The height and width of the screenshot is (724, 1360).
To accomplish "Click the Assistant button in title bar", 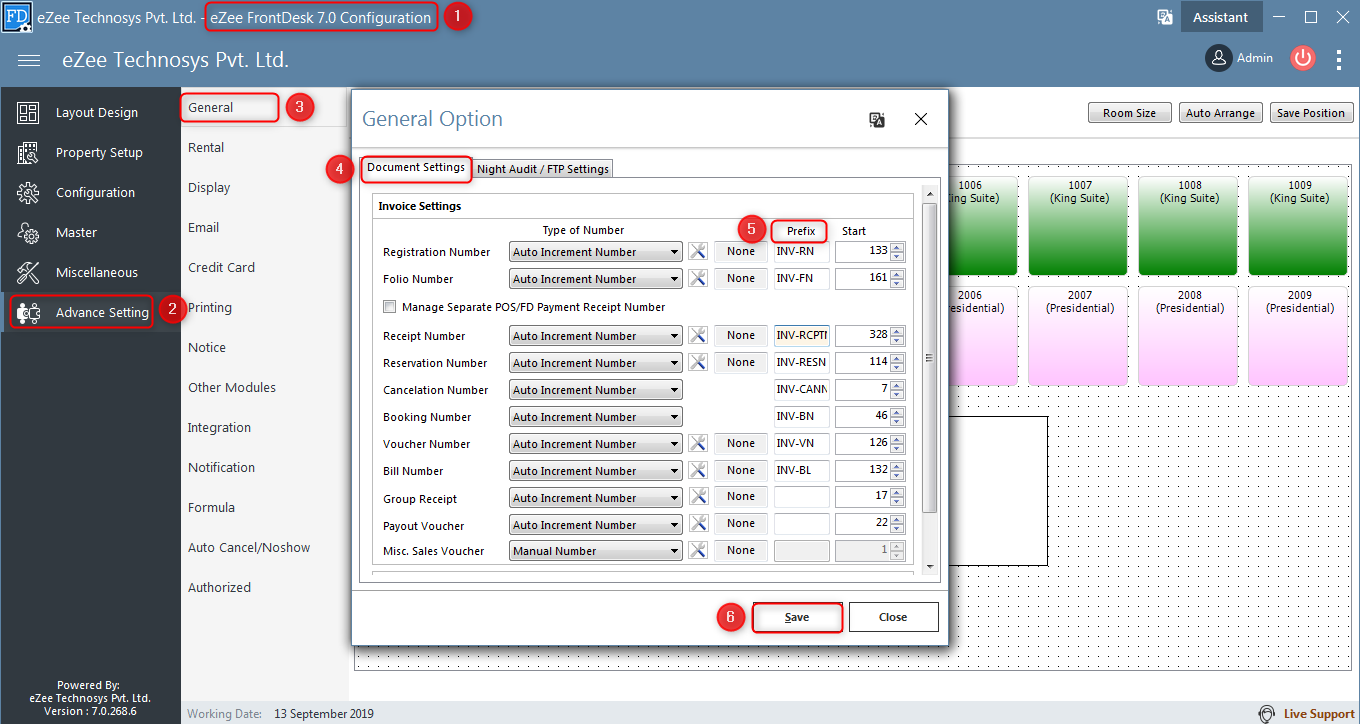I will point(1221,17).
